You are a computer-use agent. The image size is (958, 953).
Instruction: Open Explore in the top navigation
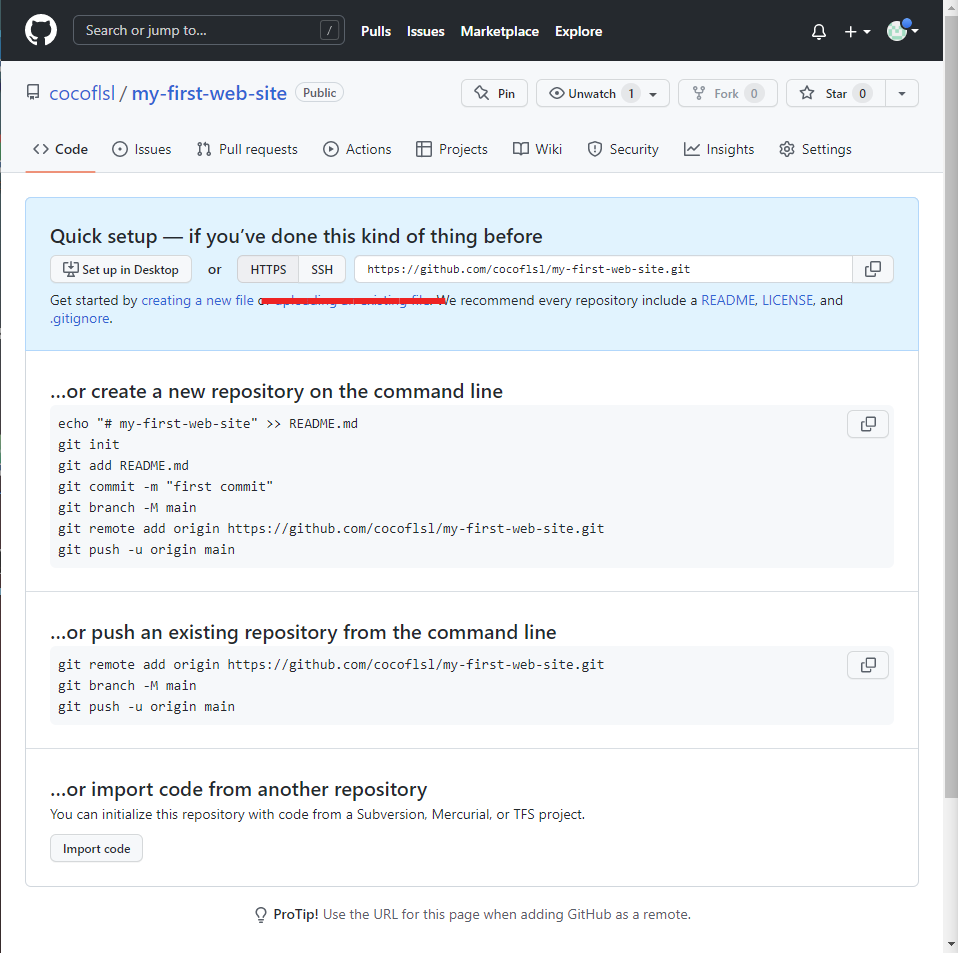579,31
